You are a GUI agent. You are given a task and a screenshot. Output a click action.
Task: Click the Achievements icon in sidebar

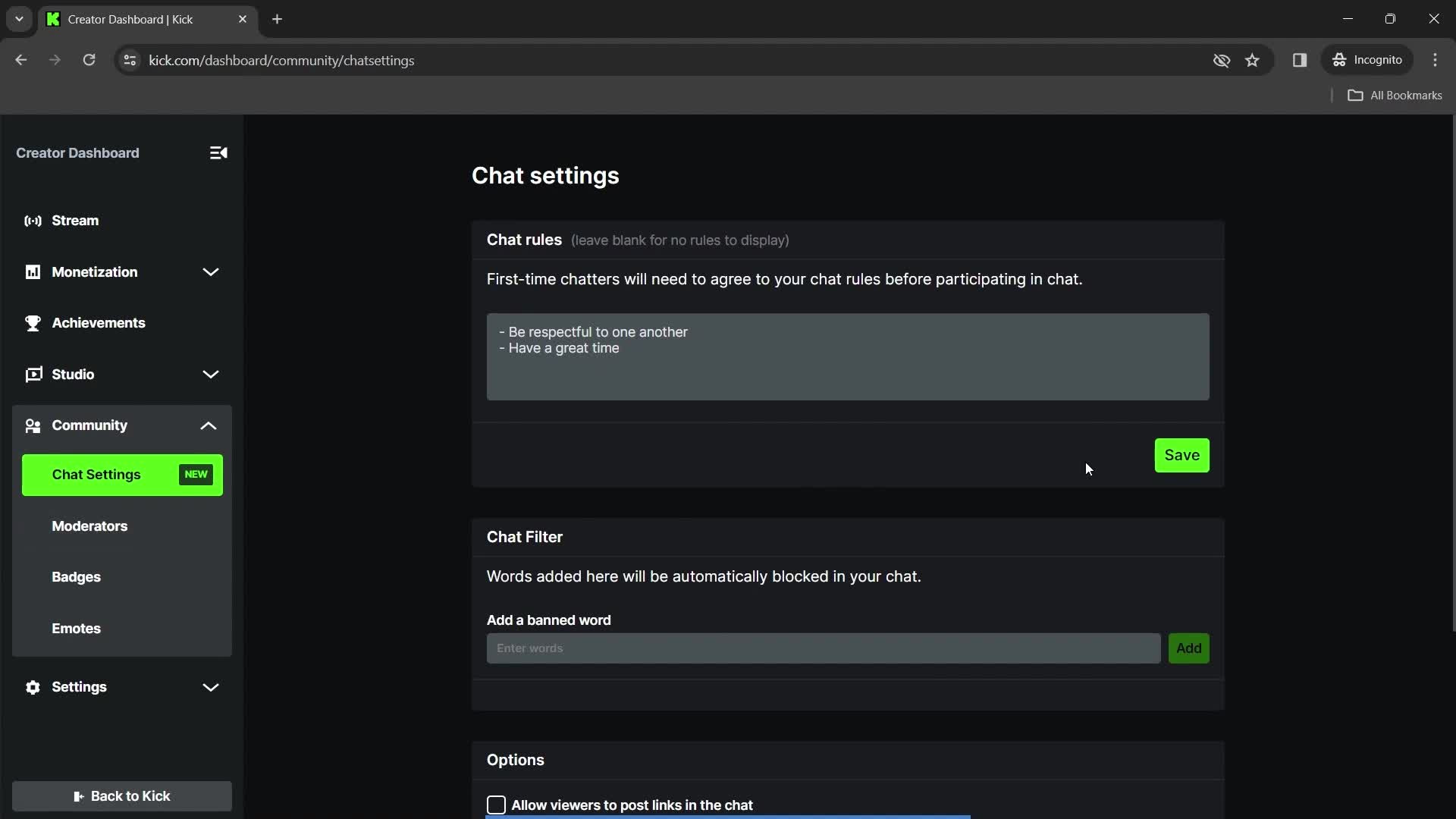click(x=33, y=322)
